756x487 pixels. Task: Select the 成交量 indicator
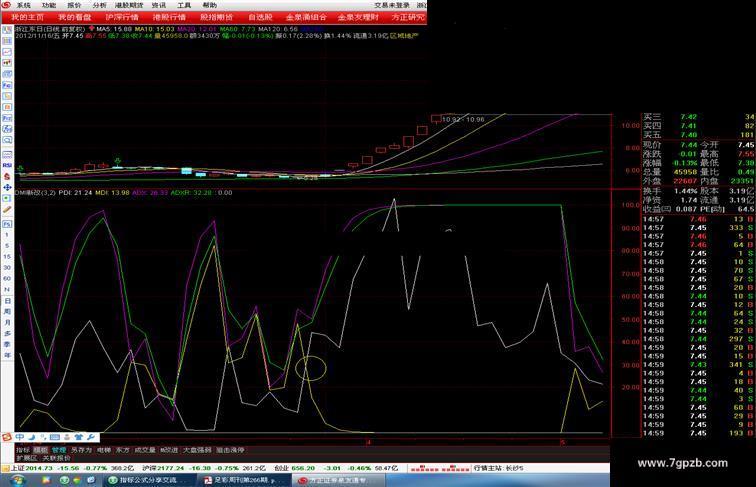(x=145, y=450)
